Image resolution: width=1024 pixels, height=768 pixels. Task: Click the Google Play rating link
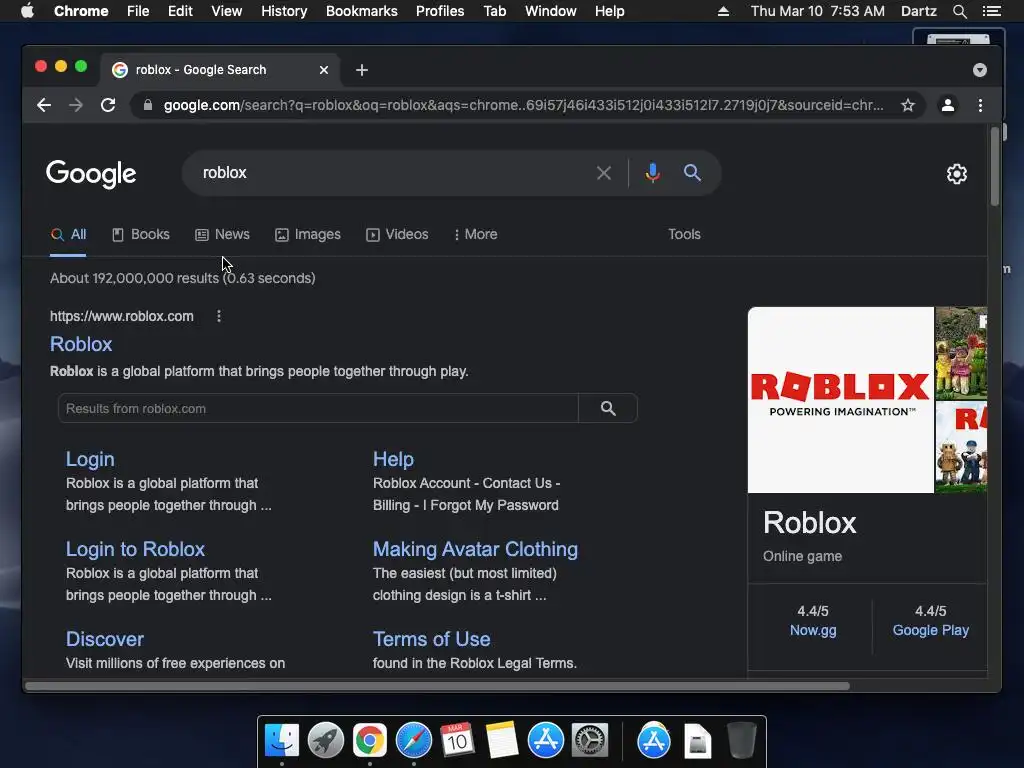(931, 630)
